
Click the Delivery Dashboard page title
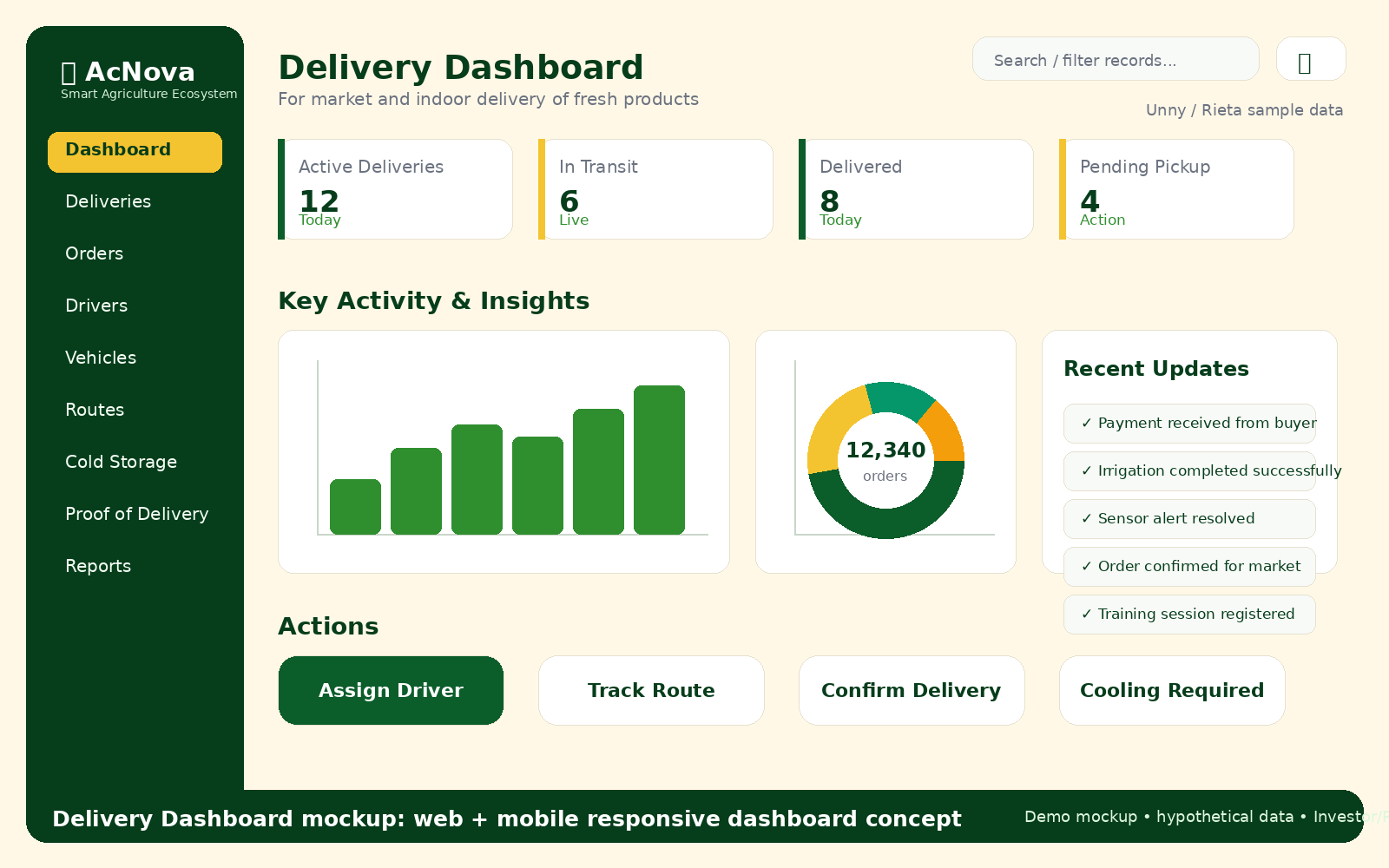[x=461, y=68]
